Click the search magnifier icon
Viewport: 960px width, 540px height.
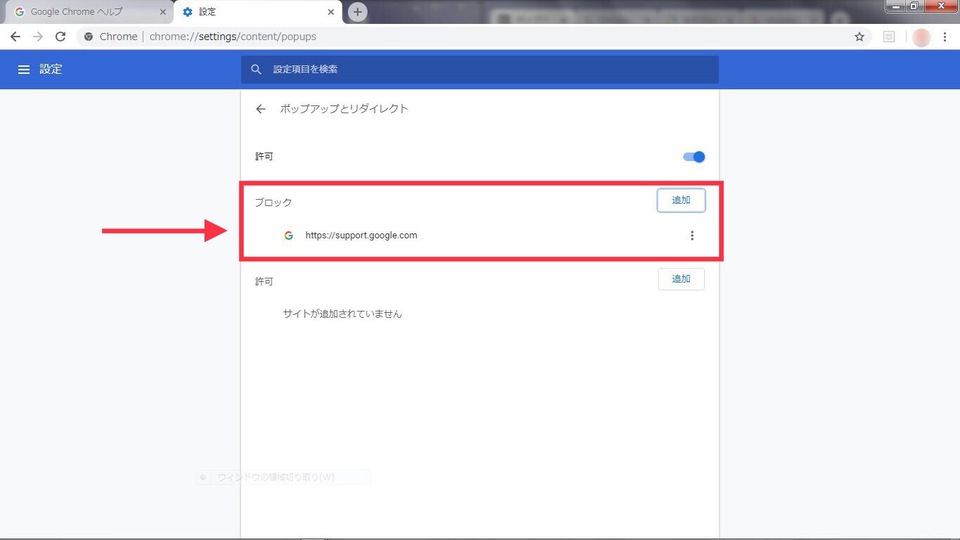click(x=256, y=69)
